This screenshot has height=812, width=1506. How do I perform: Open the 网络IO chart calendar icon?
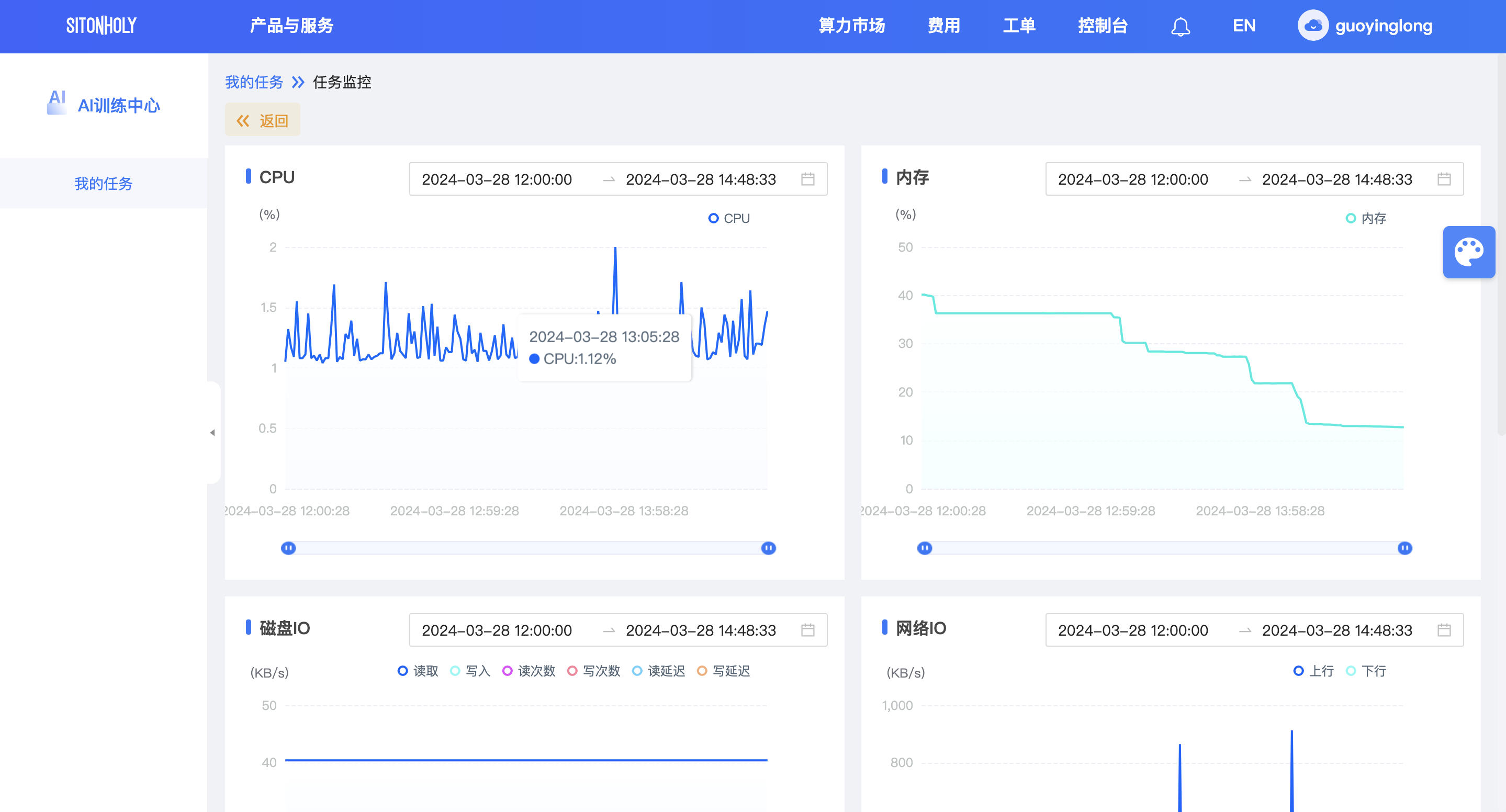click(x=1443, y=629)
